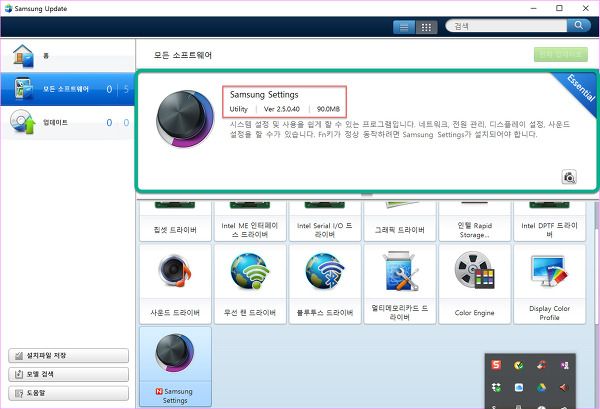
Task: Open the home page in sidebar
Action: pyautogui.click(x=68, y=55)
